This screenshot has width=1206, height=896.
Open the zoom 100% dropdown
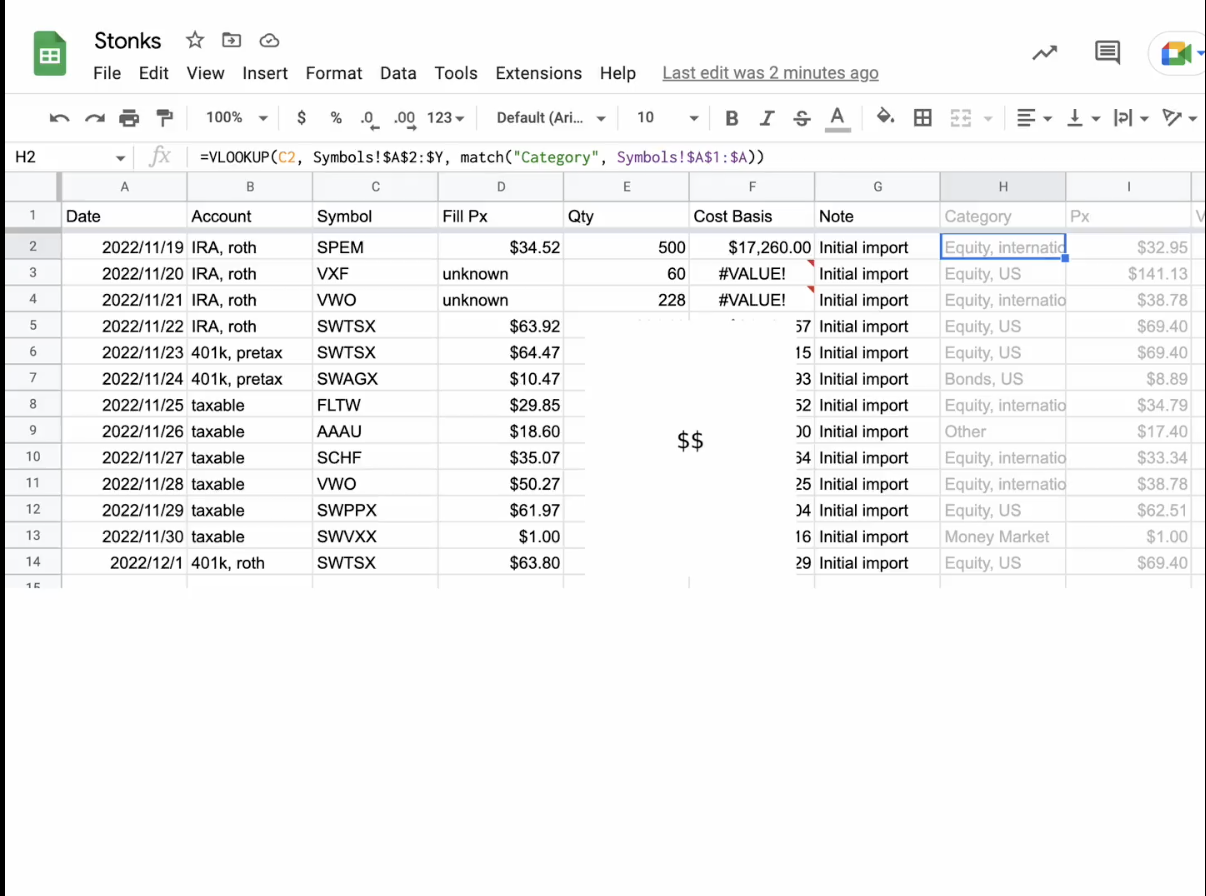tap(236, 118)
